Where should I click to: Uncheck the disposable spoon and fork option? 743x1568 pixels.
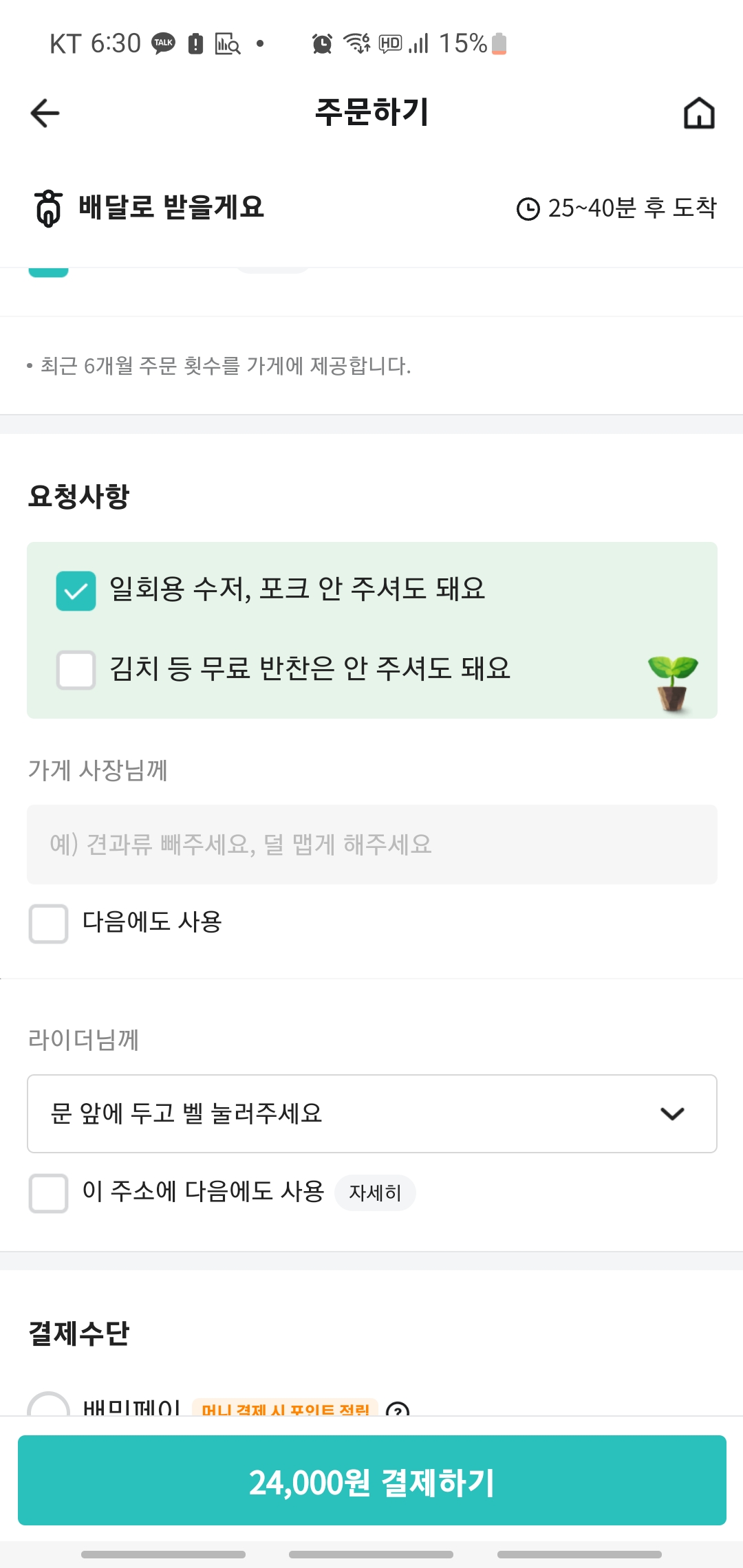(x=76, y=591)
